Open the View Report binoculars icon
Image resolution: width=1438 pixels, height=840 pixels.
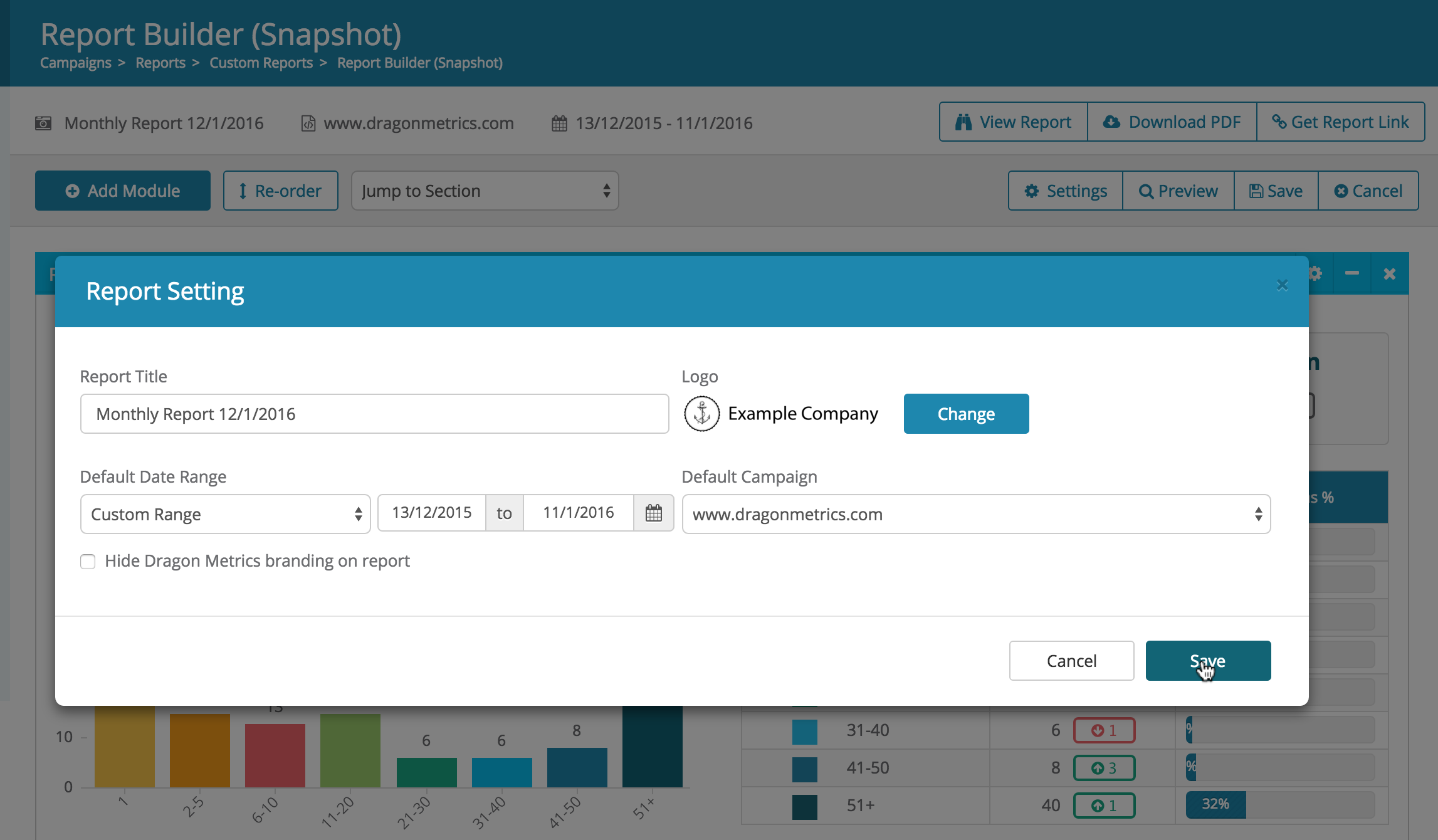965,122
